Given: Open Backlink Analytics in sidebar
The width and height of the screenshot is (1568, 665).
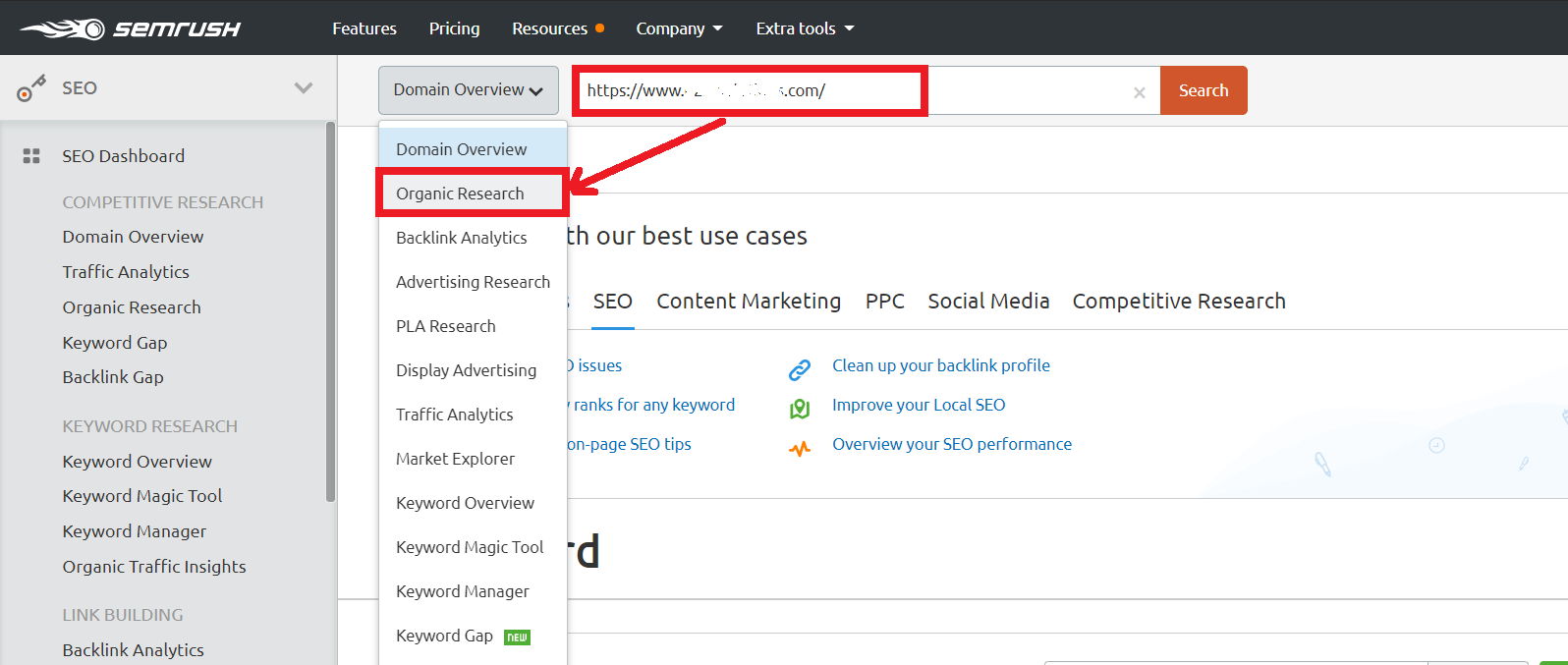Looking at the screenshot, I should click(133, 650).
